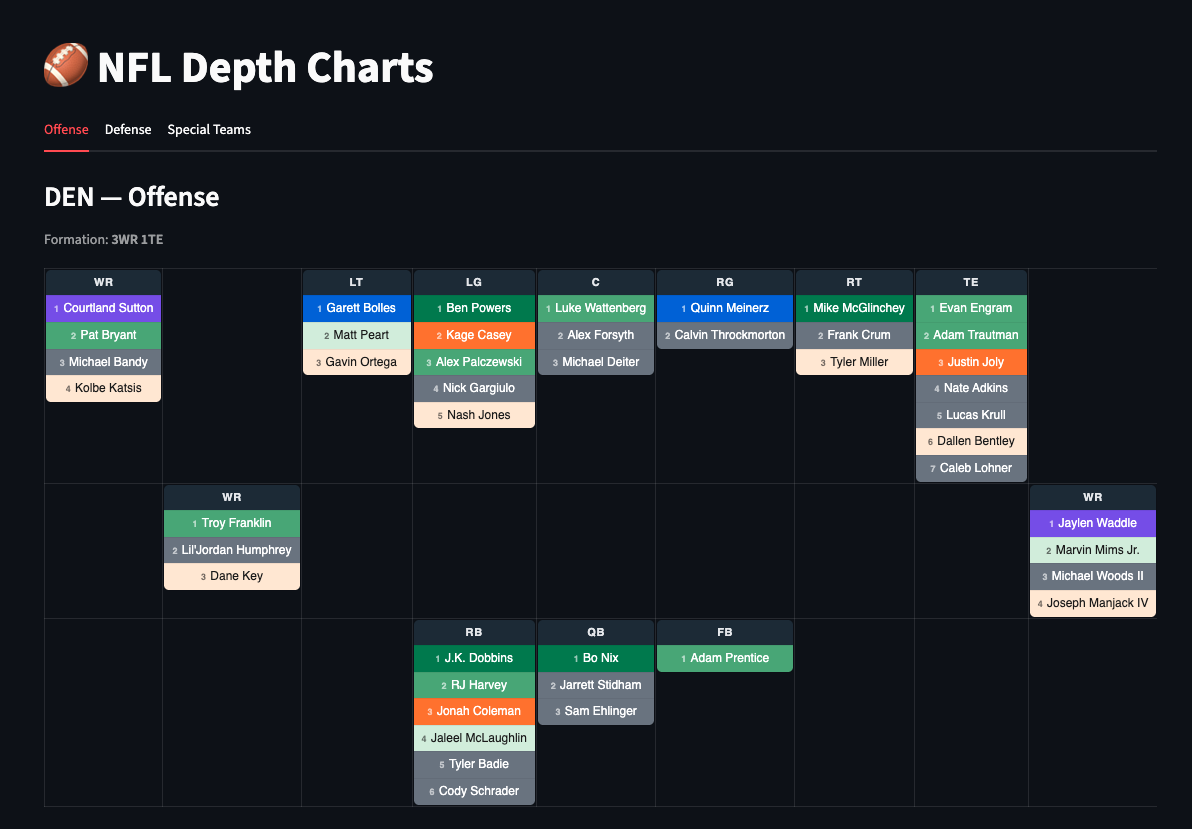Viewport: 1192px width, 829px height.
Task: Click Tyler Badie entry
Action: pos(474,764)
